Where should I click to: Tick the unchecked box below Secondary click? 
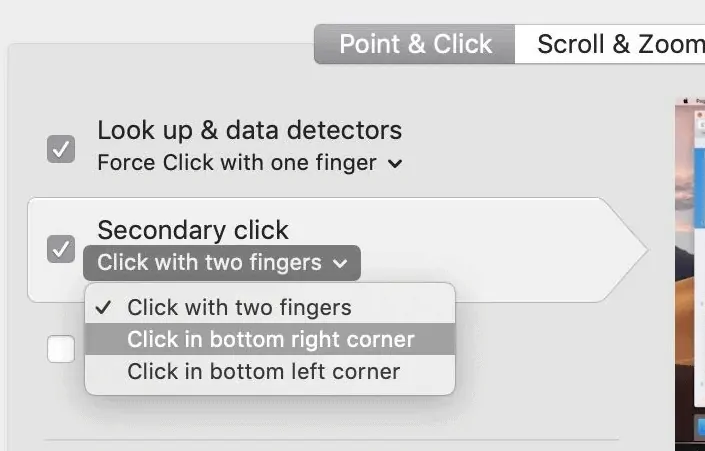(x=61, y=349)
